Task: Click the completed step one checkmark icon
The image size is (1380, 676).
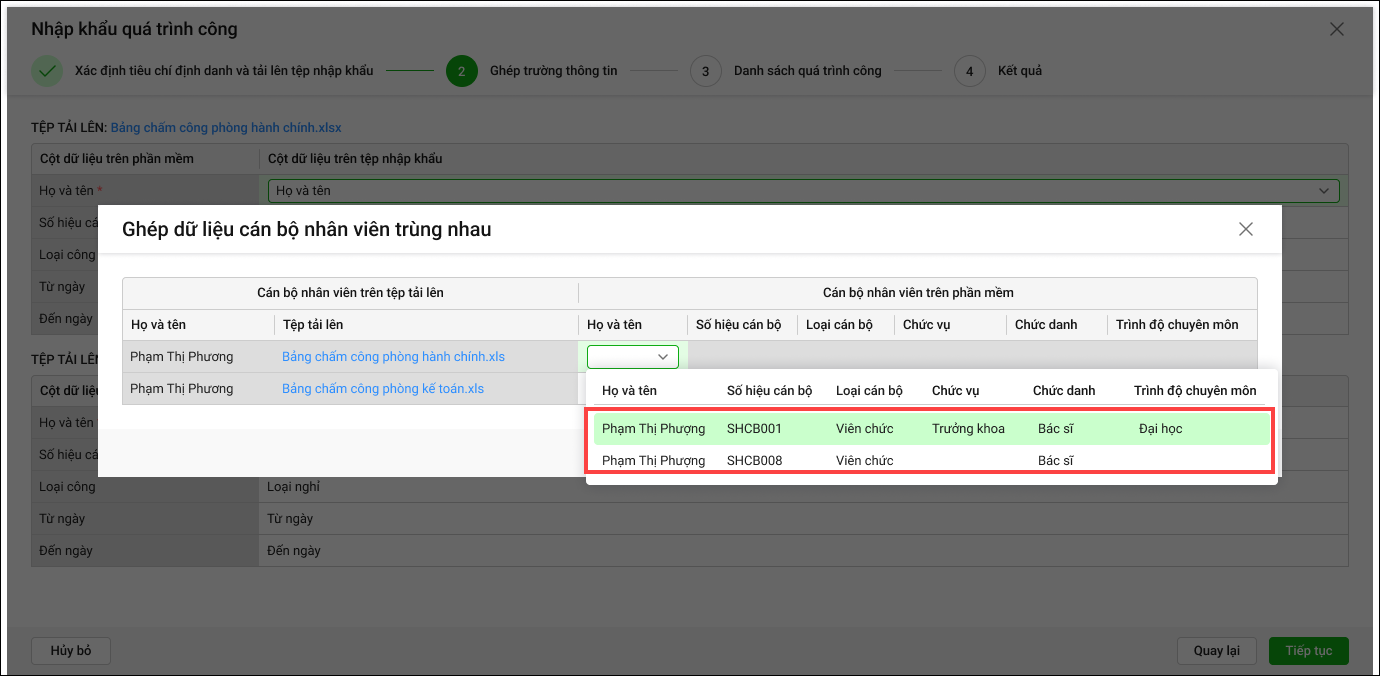Action: click(46, 71)
